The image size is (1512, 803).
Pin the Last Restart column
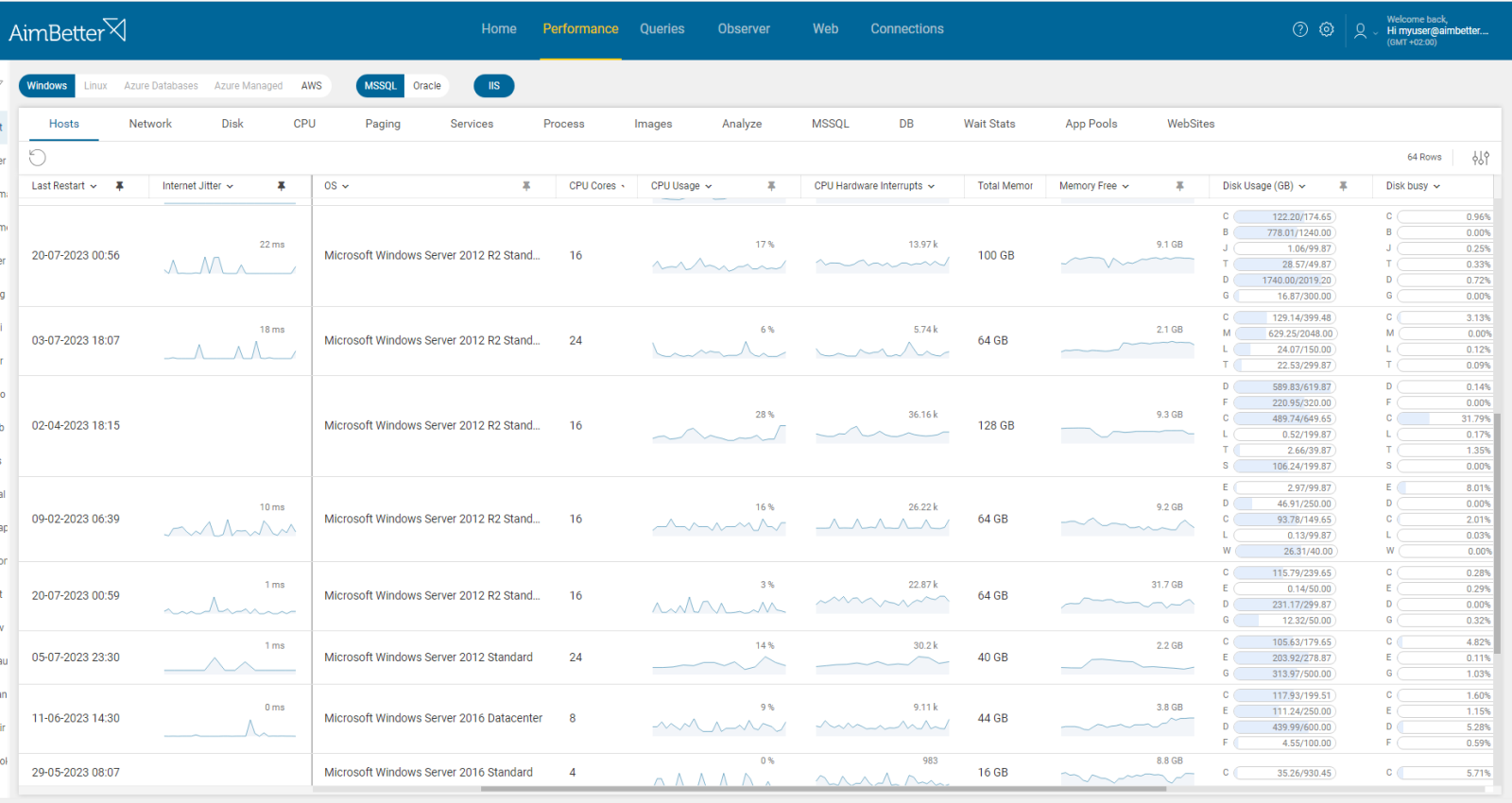(120, 186)
